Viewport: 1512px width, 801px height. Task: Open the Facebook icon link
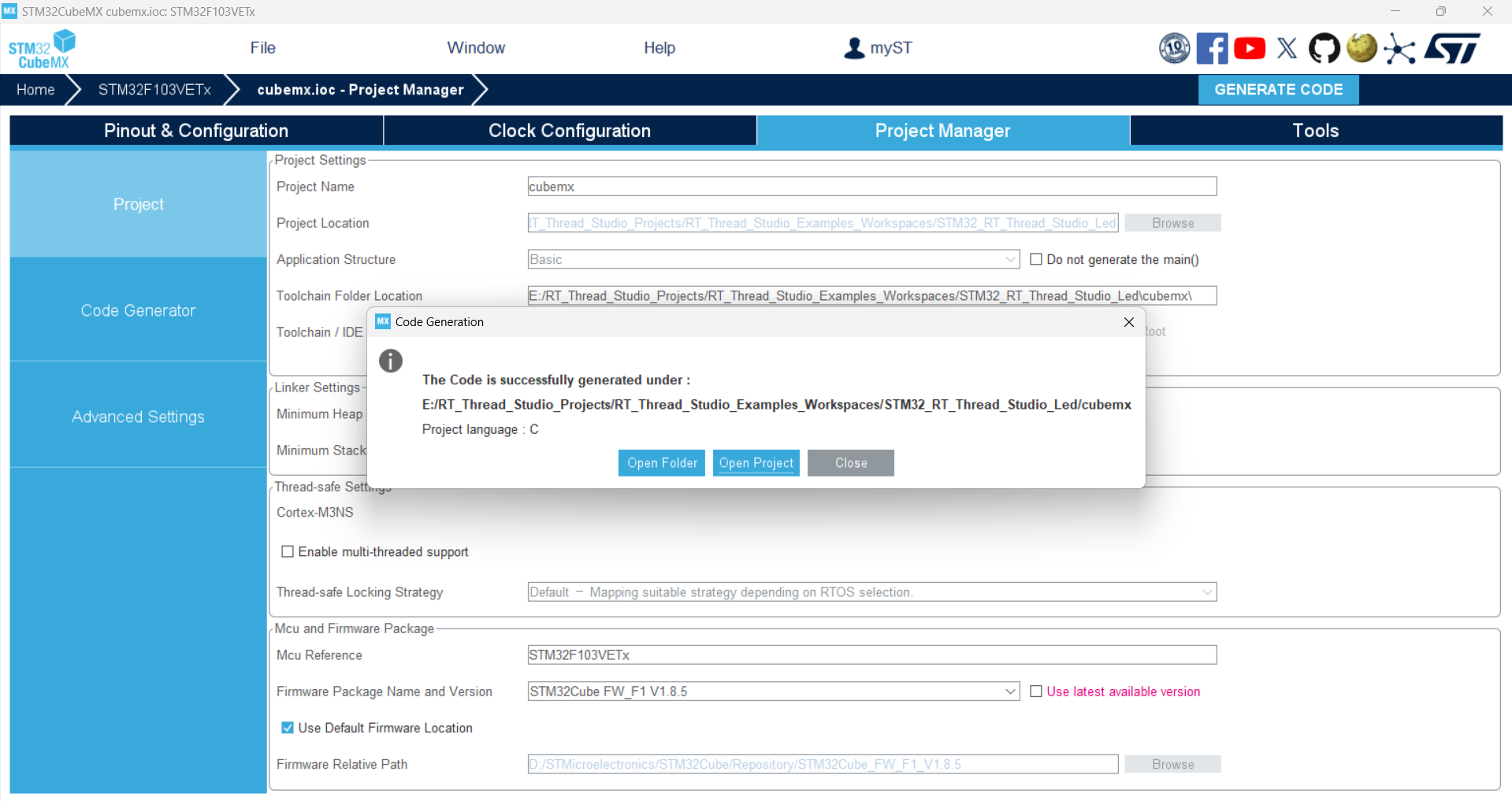1212,48
